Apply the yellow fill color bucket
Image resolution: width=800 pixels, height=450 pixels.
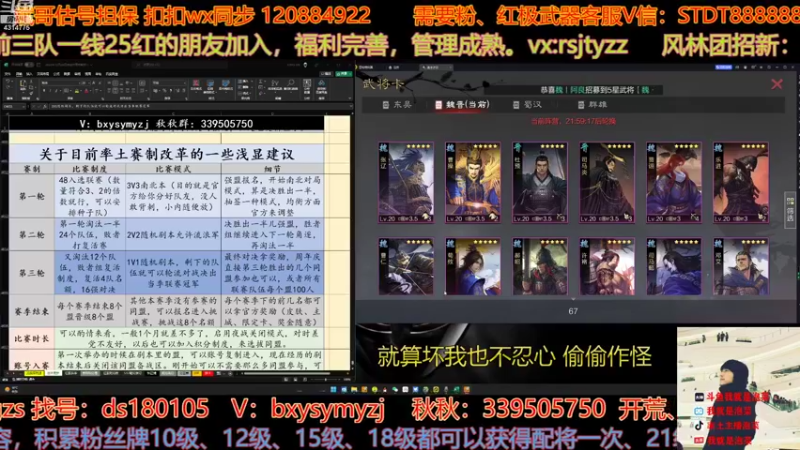click(x=77, y=91)
